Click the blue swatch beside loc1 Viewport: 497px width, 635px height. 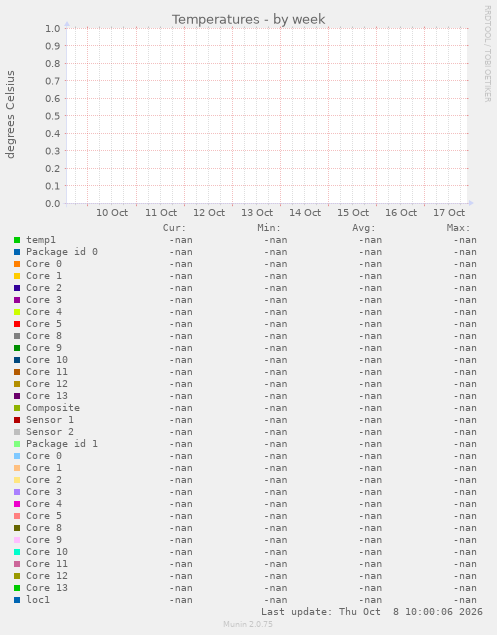click(17, 600)
